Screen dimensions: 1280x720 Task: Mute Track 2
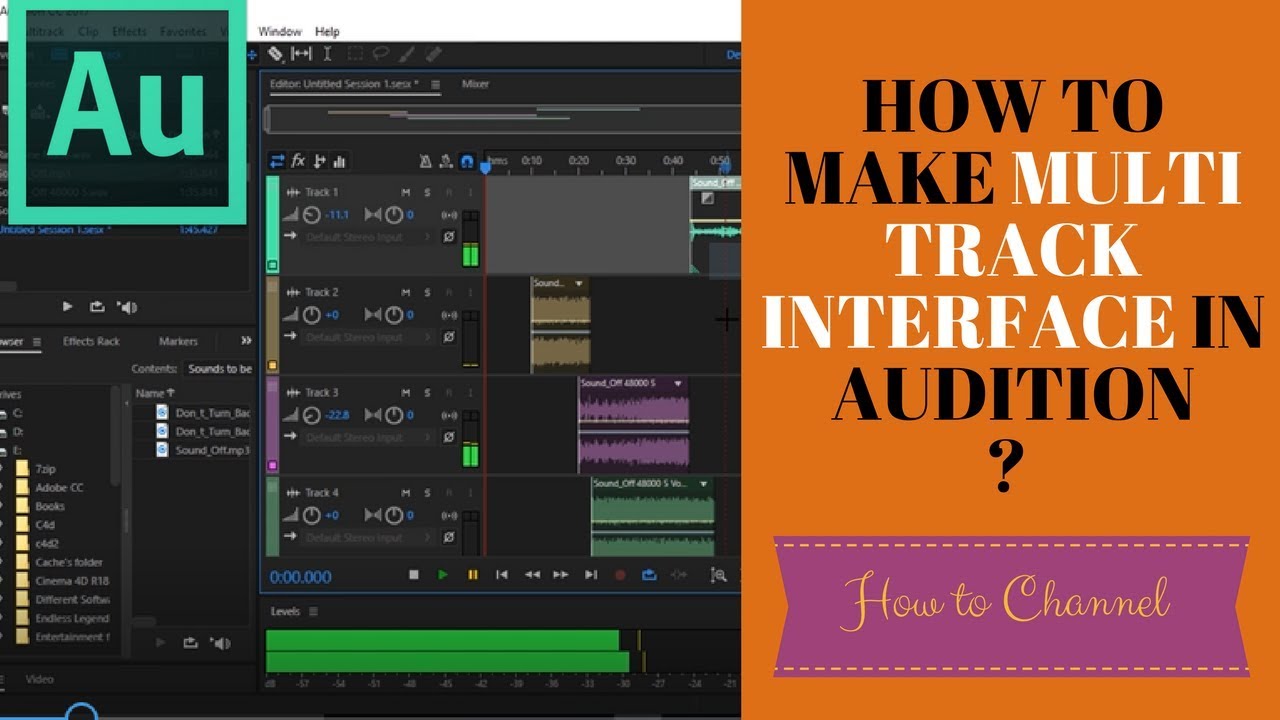pyautogui.click(x=406, y=292)
